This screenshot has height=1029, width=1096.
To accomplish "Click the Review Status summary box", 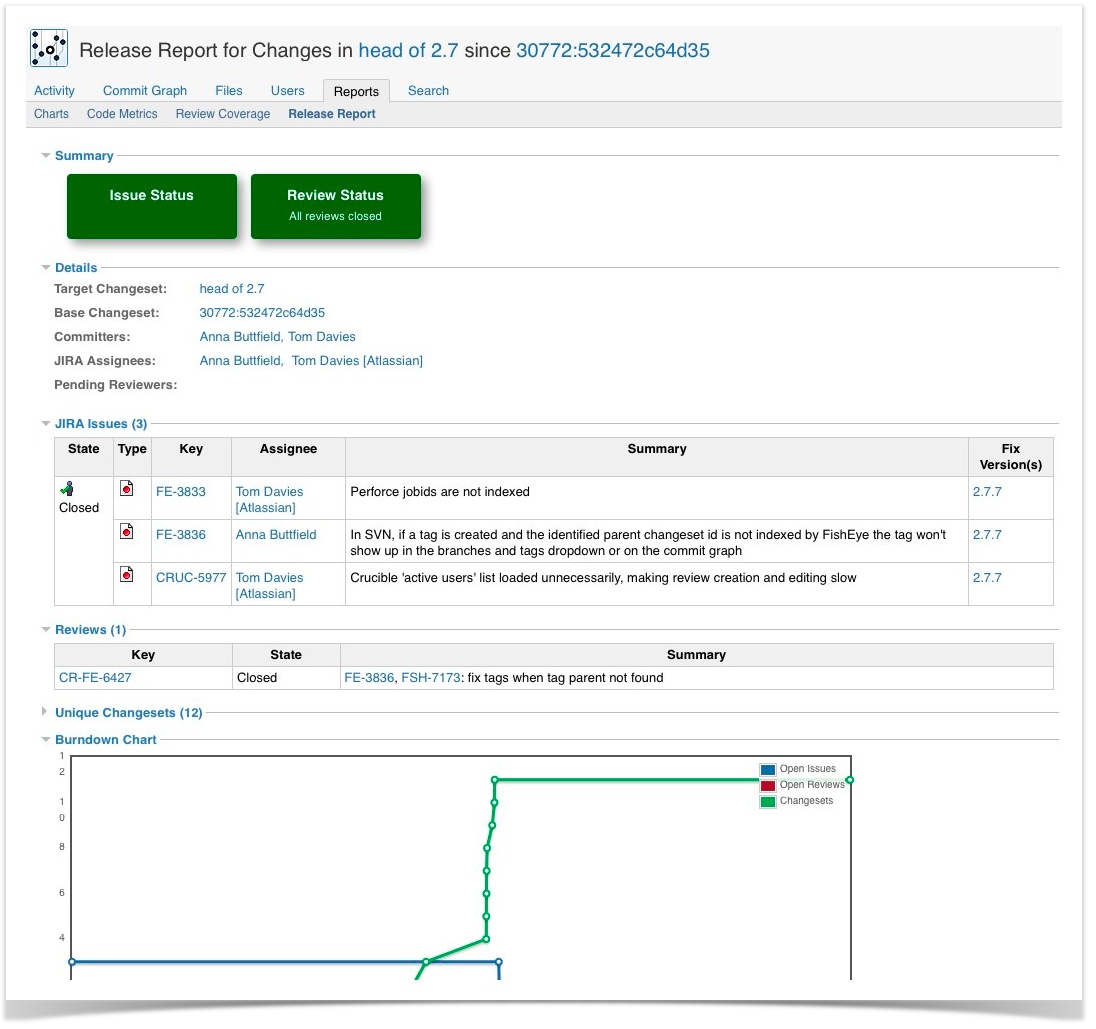I will 336,206.
